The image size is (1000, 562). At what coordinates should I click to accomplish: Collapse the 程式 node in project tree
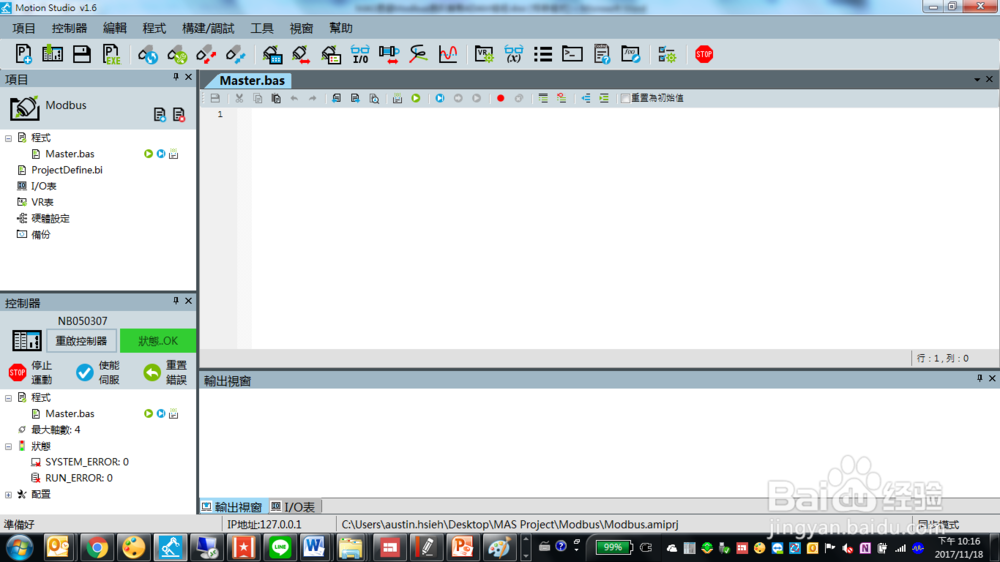pos(8,138)
